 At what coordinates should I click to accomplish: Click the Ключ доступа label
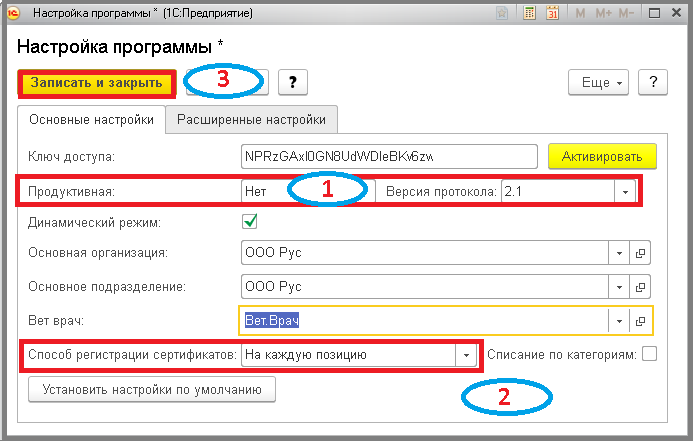pyautogui.click(x=71, y=156)
